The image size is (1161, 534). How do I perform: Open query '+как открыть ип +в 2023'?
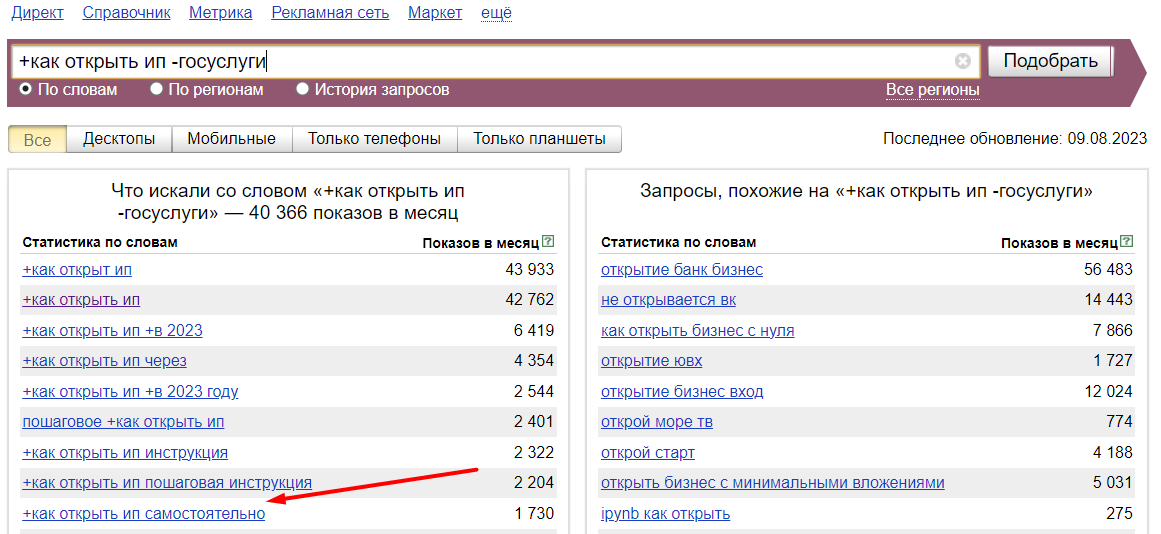pyautogui.click(x=113, y=330)
